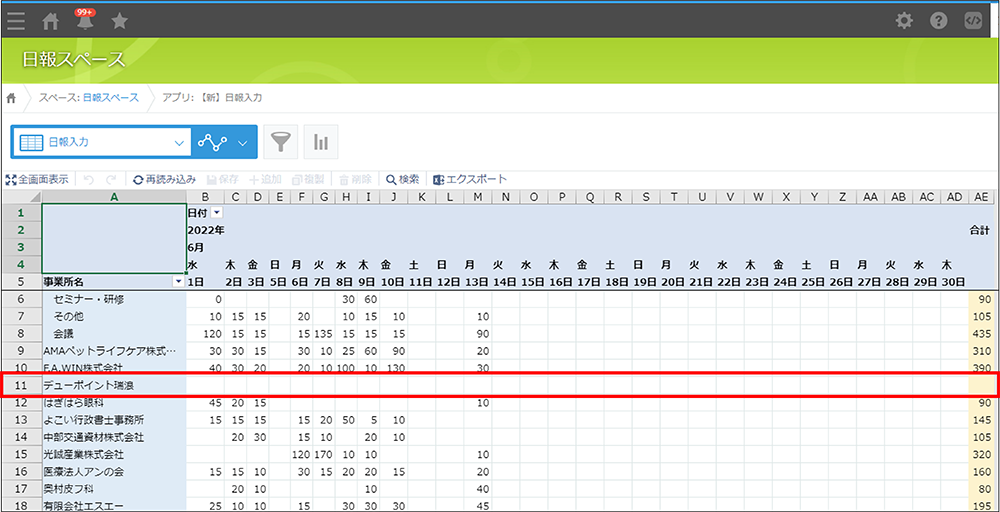This screenshot has height=512, width=1000.
Task: Click the AMAペットライフケア株式 cell
Action: (114, 351)
